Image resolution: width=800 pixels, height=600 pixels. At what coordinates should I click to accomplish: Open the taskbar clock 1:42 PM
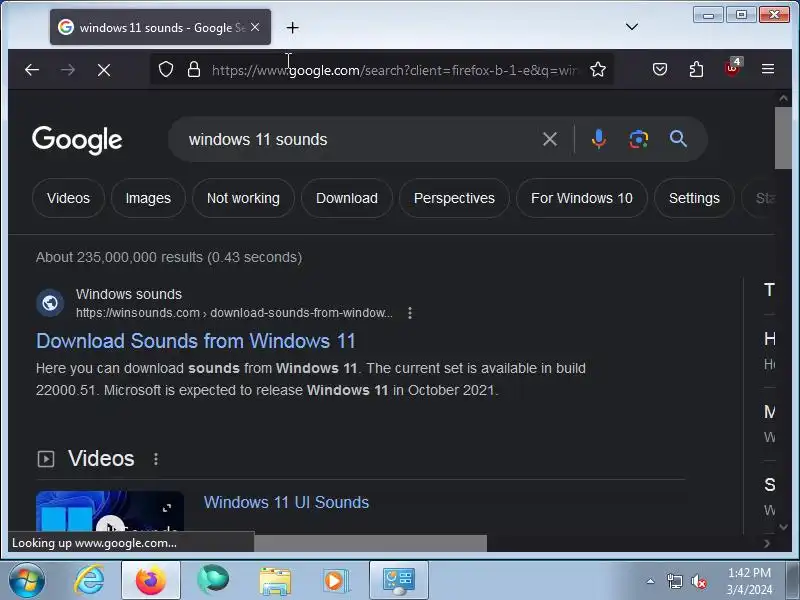click(x=749, y=581)
